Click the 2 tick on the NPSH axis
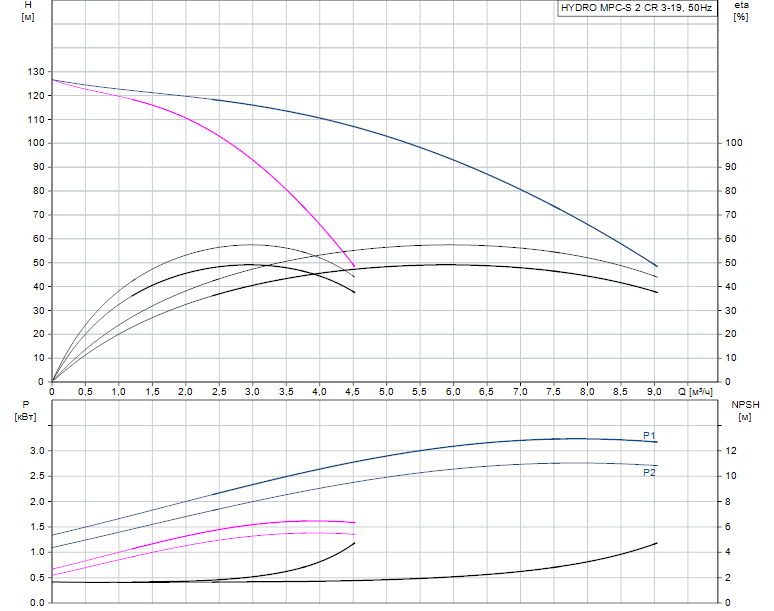Screen dimensions: 774x611 (x=728, y=577)
